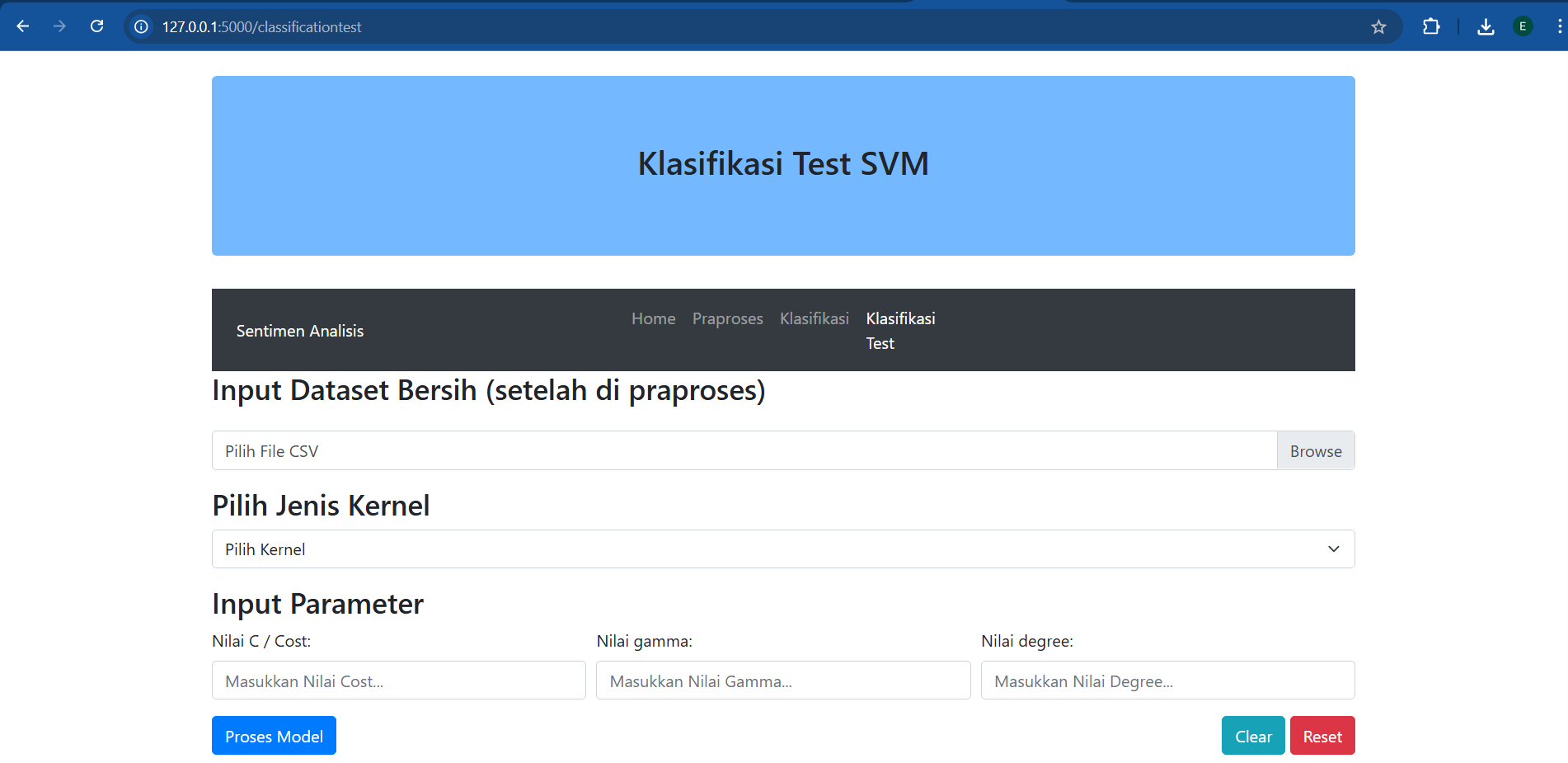Bookmark this page with the star icon
1568x763 pixels.
(1378, 26)
